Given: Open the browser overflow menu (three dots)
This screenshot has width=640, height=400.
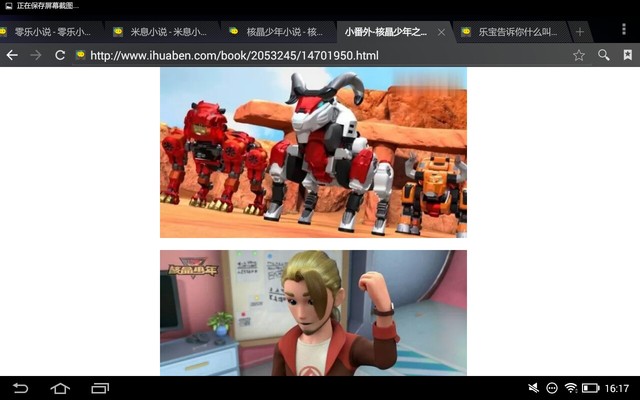Looking at the screenshot, I should [x=624, y=29].
